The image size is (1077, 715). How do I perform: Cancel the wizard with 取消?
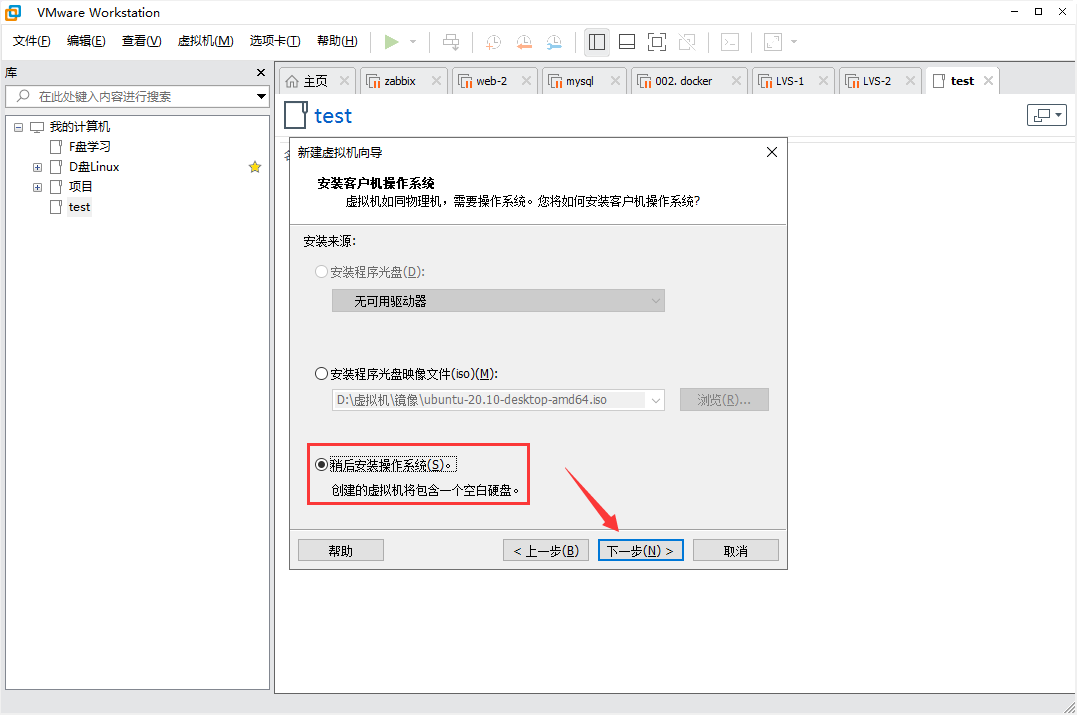(x=736, y=551)
